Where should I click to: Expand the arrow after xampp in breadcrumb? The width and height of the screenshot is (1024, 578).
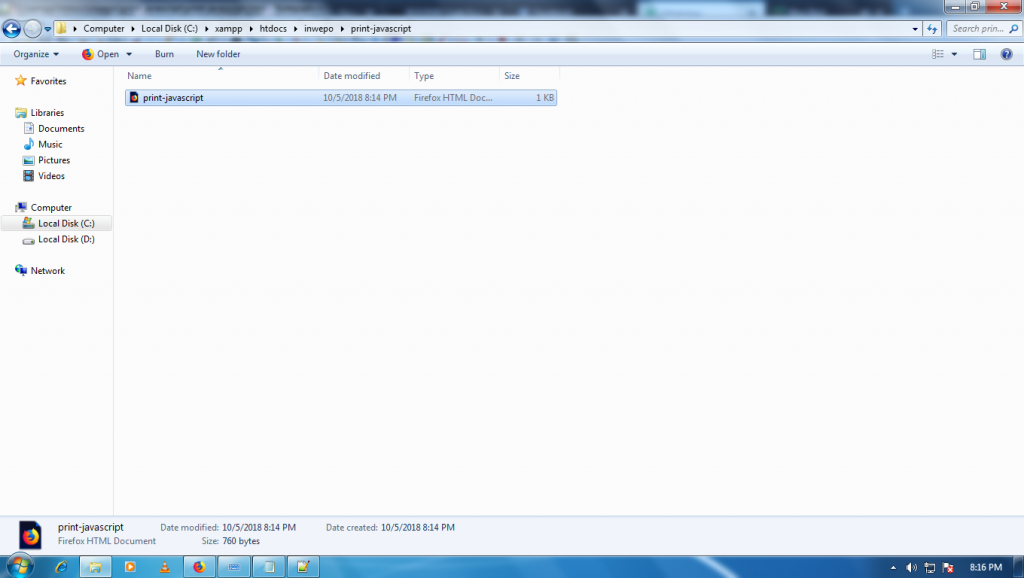pyautogui.click(x=251, y=29)
